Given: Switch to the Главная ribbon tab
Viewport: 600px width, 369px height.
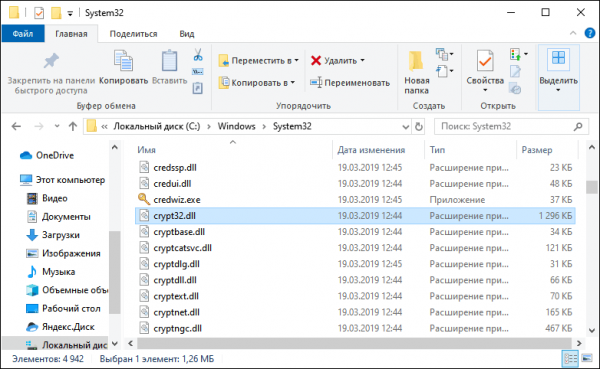Looking at the screenshot, I should coord(71,34).
